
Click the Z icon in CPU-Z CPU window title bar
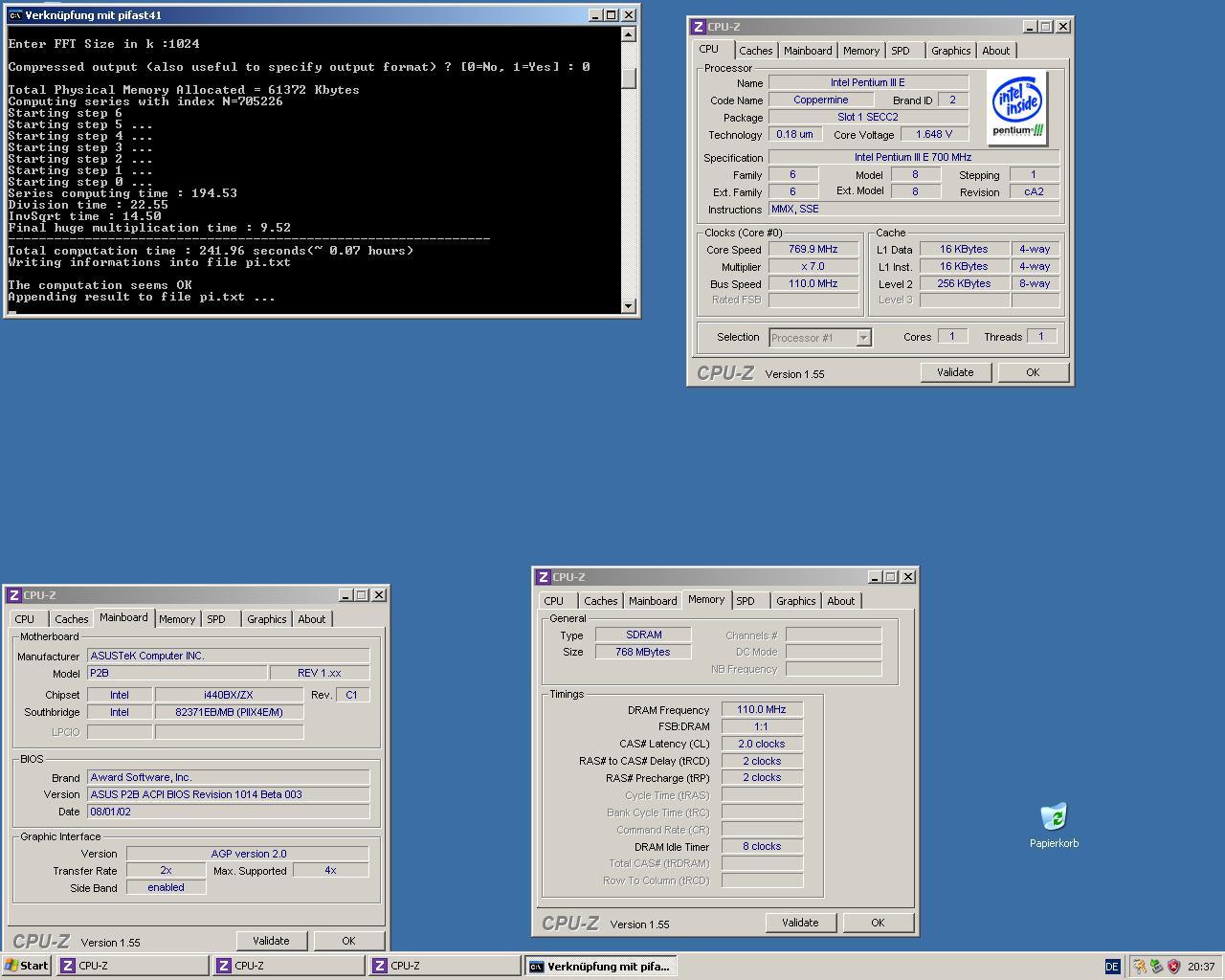click(x=699, y=27)
